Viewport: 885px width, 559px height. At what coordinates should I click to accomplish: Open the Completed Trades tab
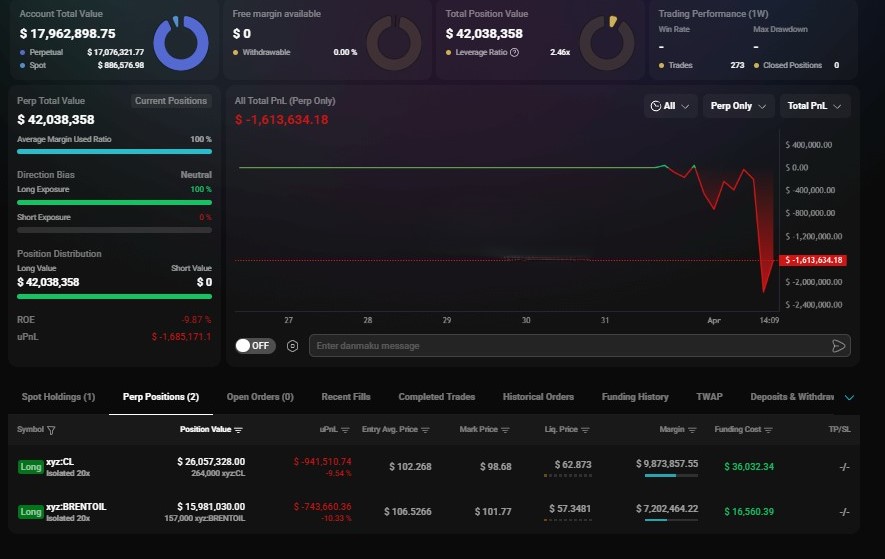point(437,397)
